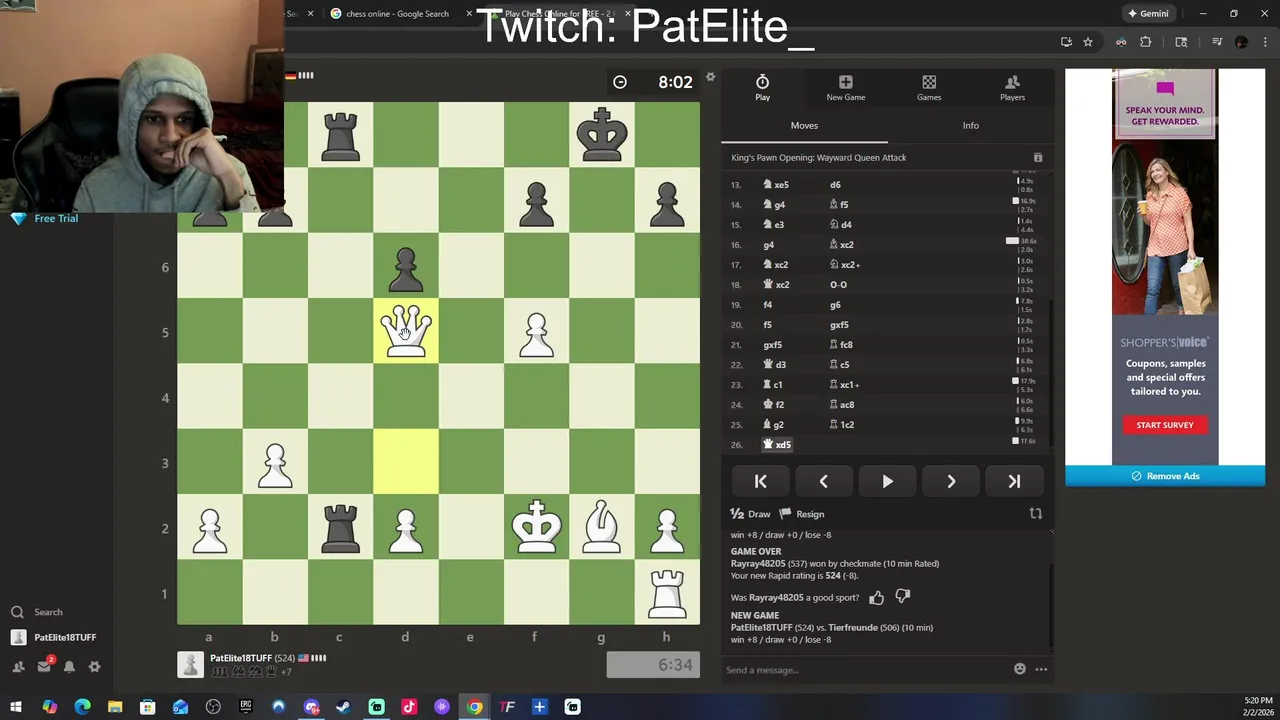1280x720 pixels.
Task: Click move 26 Qxd5 in move list
Action: tap(779, 445)
